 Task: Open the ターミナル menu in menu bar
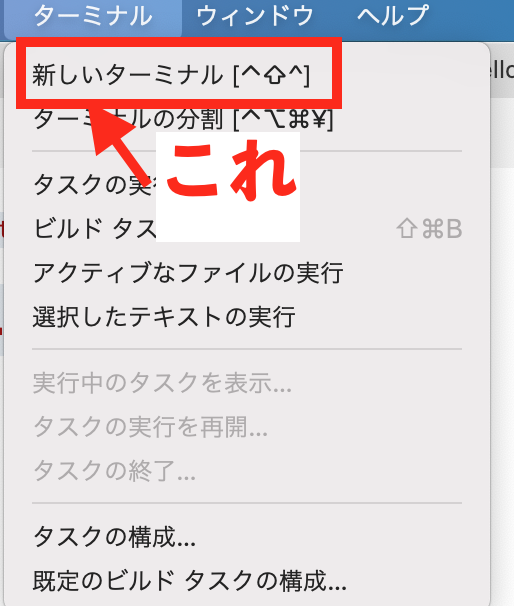[x=93, y=16]
